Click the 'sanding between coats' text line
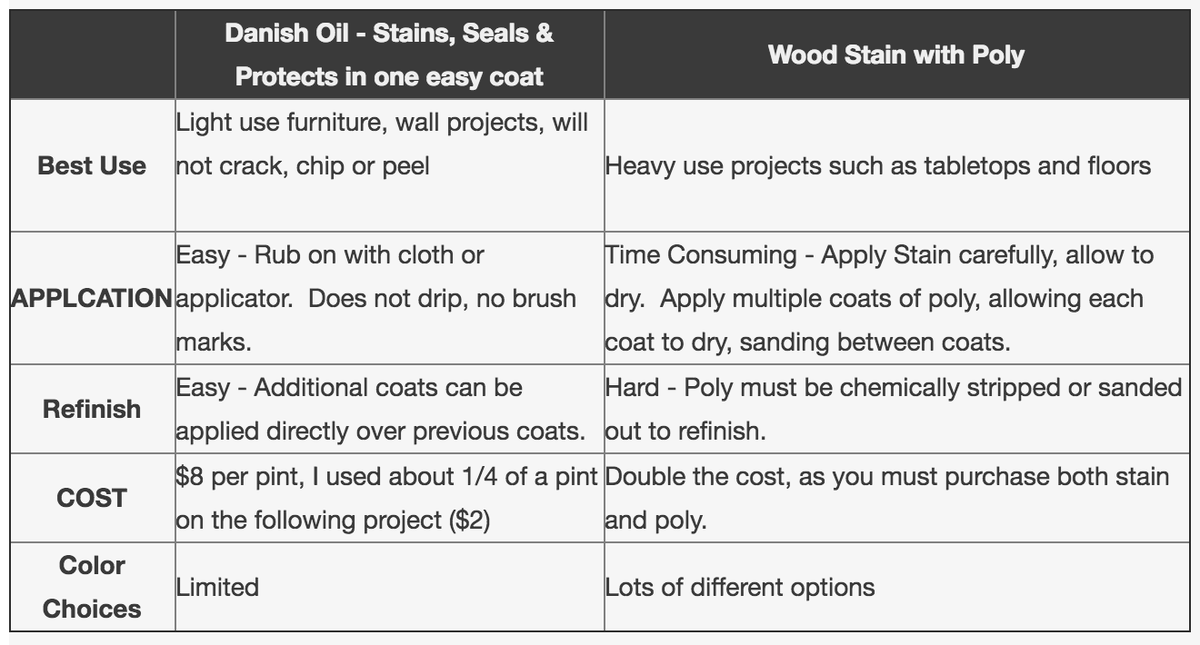This screenshot has height=645, width=1200. click(x=808, y=342)
